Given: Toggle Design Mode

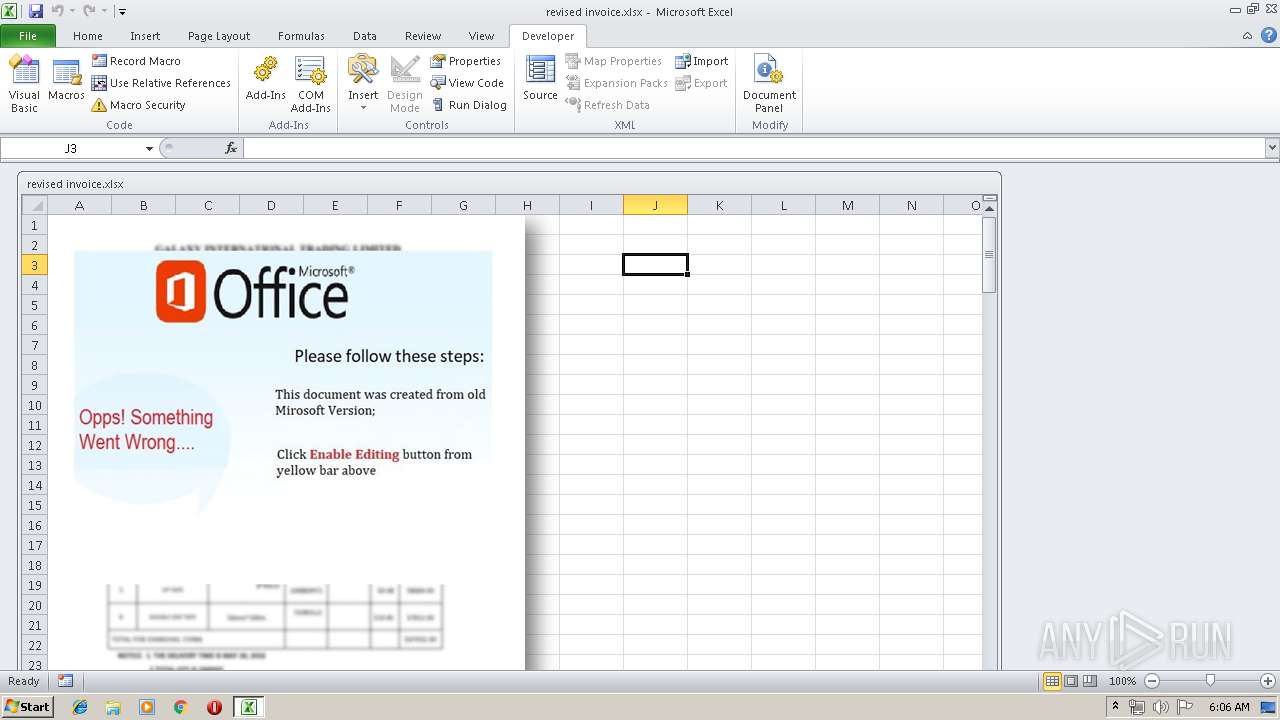Looking at the screenshot, I should click(x=405, y=84).
